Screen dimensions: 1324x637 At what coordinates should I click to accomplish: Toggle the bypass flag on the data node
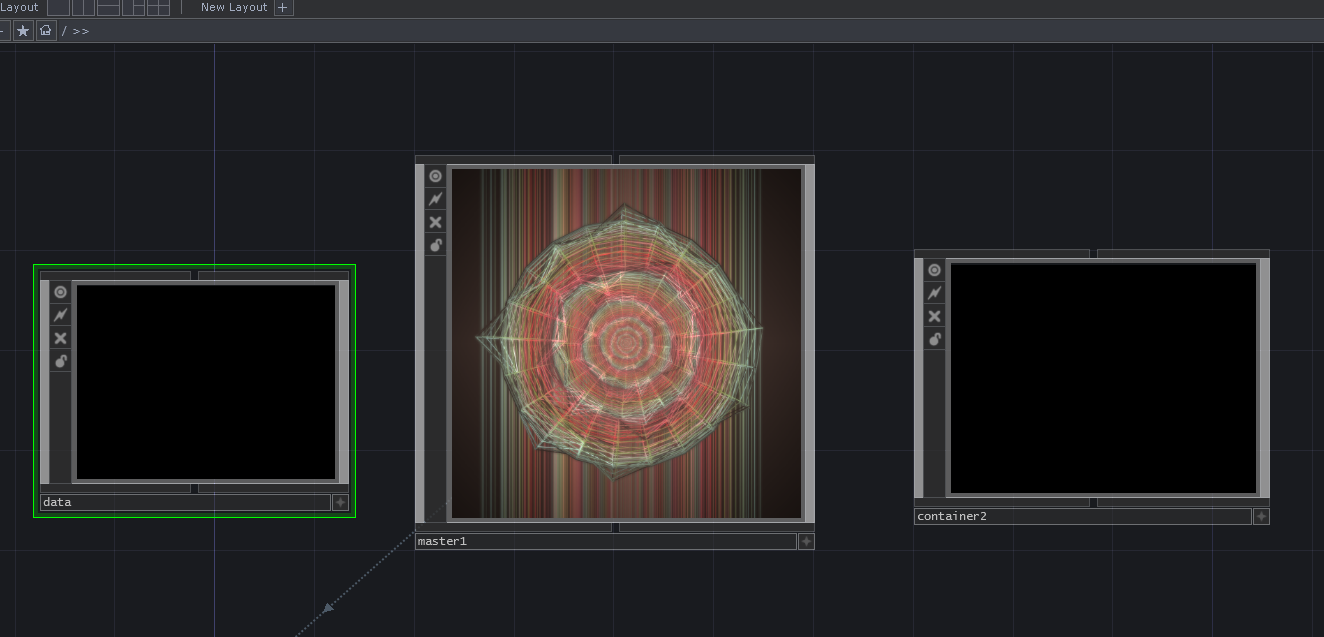pos(60,337)
